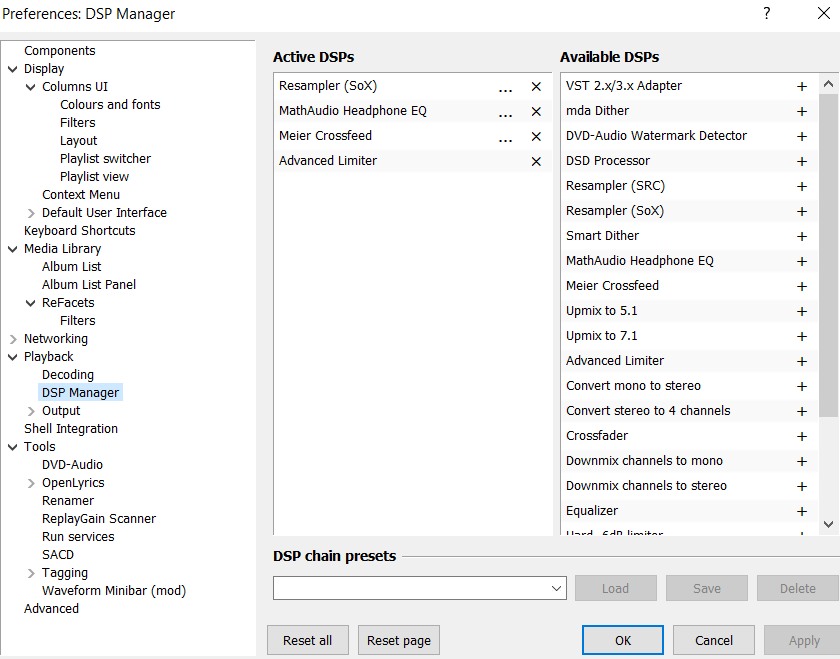Remove Resampler (SoX) from active DSPs
The height and width of the screenshot is (659, 840).
click(536, 87)
